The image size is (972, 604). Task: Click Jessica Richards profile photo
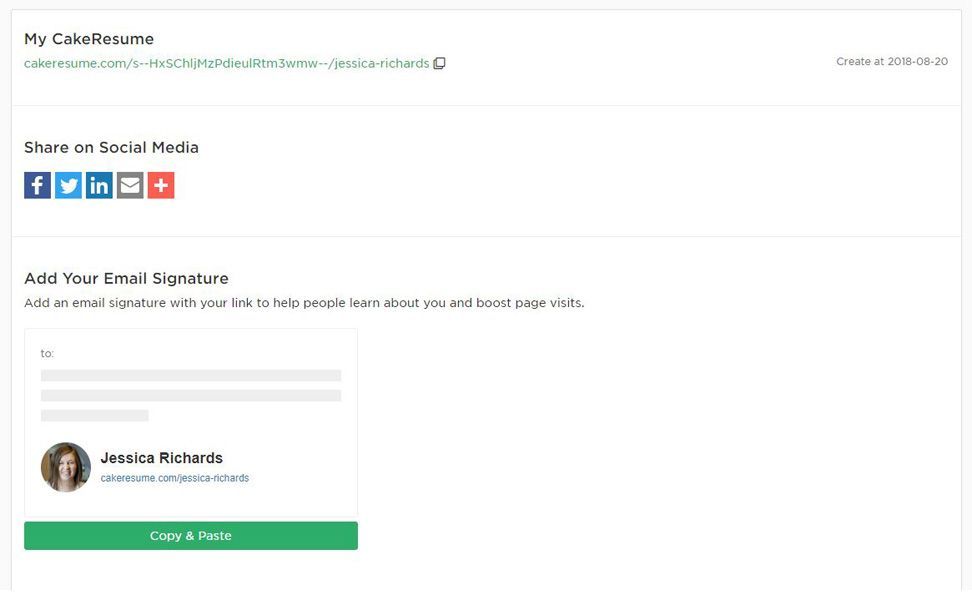(66, 467)
